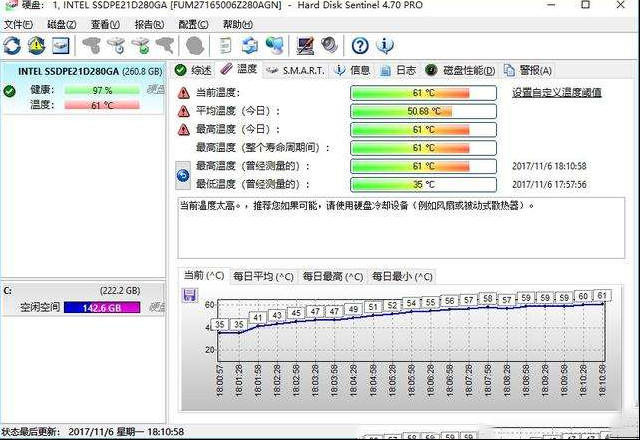Open the 磁盘(Z) menu
Viewport: 640px width, 440px height.
point(62,24)
